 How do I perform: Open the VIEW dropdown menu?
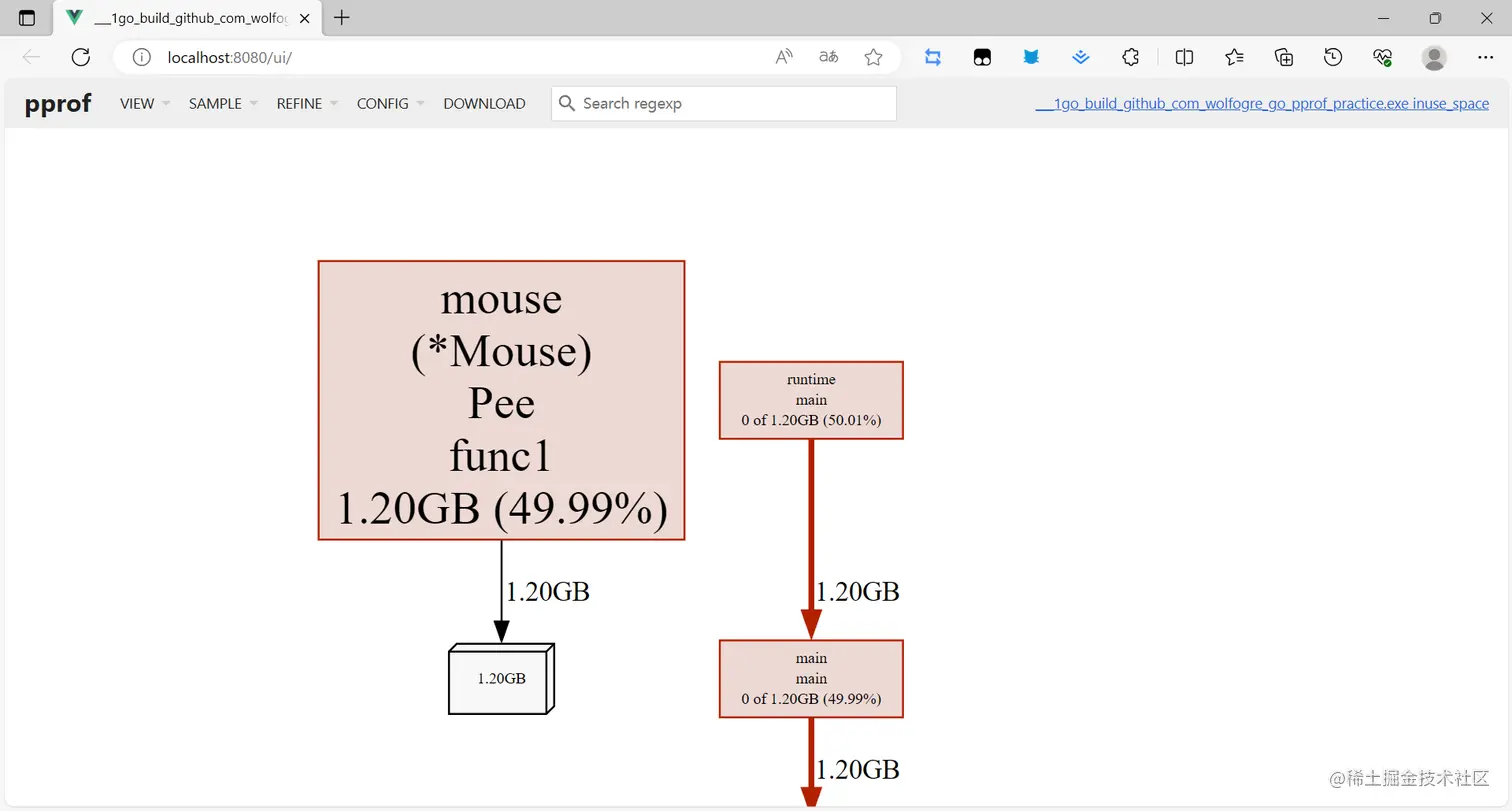pyautogui.click(x=145, y=103)
